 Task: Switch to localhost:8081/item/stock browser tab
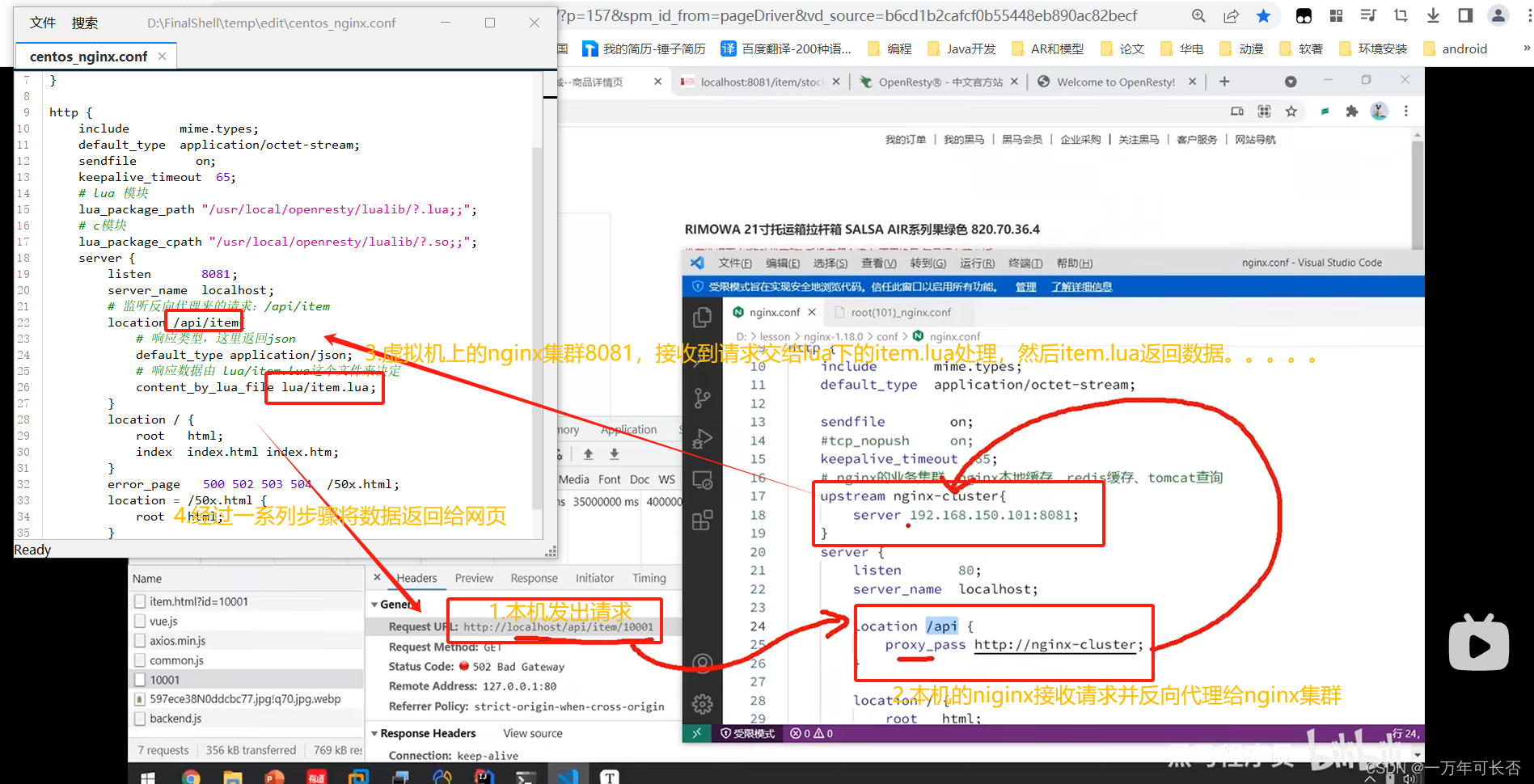754,82
